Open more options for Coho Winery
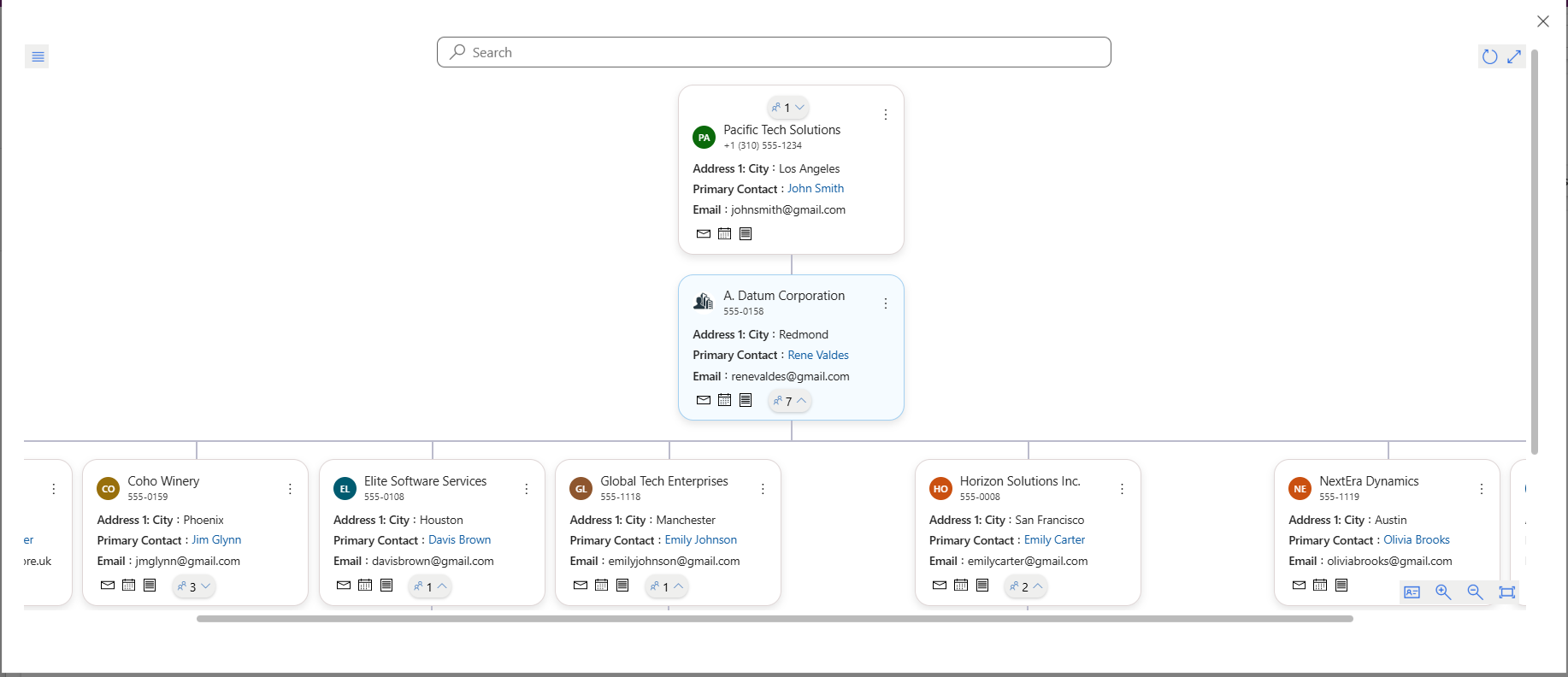This screenshot has height=677, width=1568. (x=290, y=489)
